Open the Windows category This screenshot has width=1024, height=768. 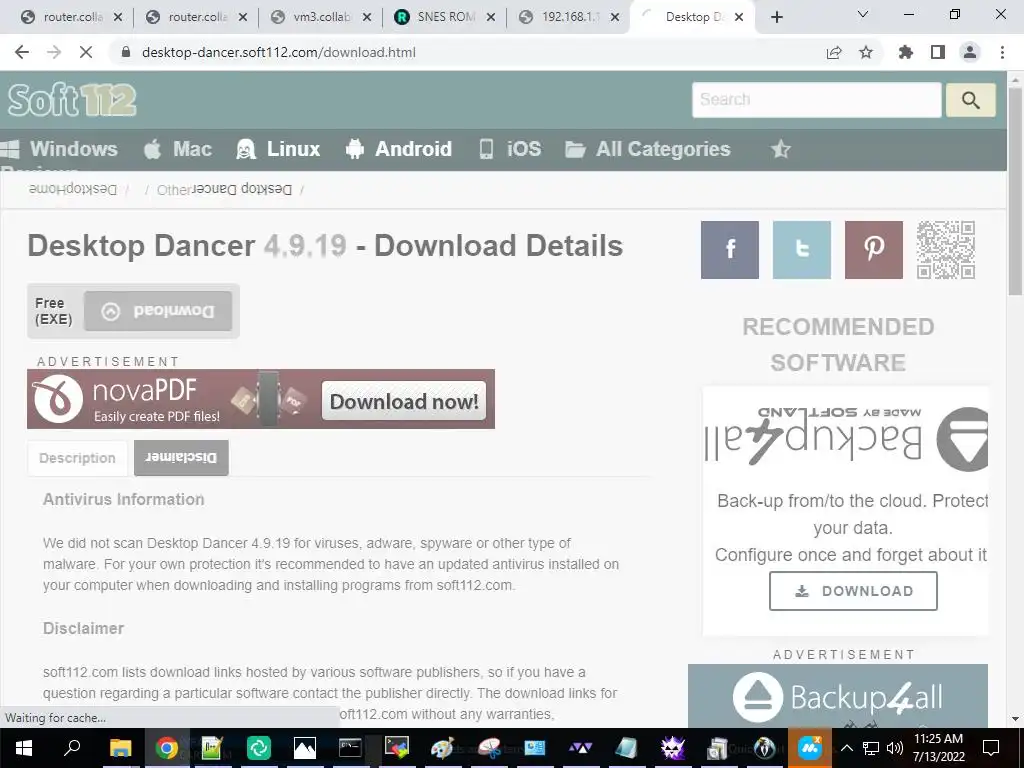60,149
